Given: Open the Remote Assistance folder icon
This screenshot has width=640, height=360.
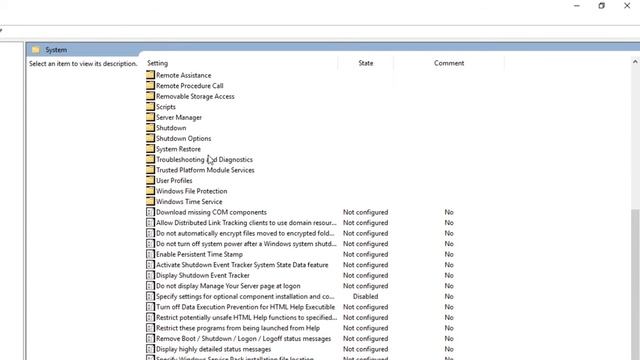Looking at the screenshot, I should pos(150,75).
